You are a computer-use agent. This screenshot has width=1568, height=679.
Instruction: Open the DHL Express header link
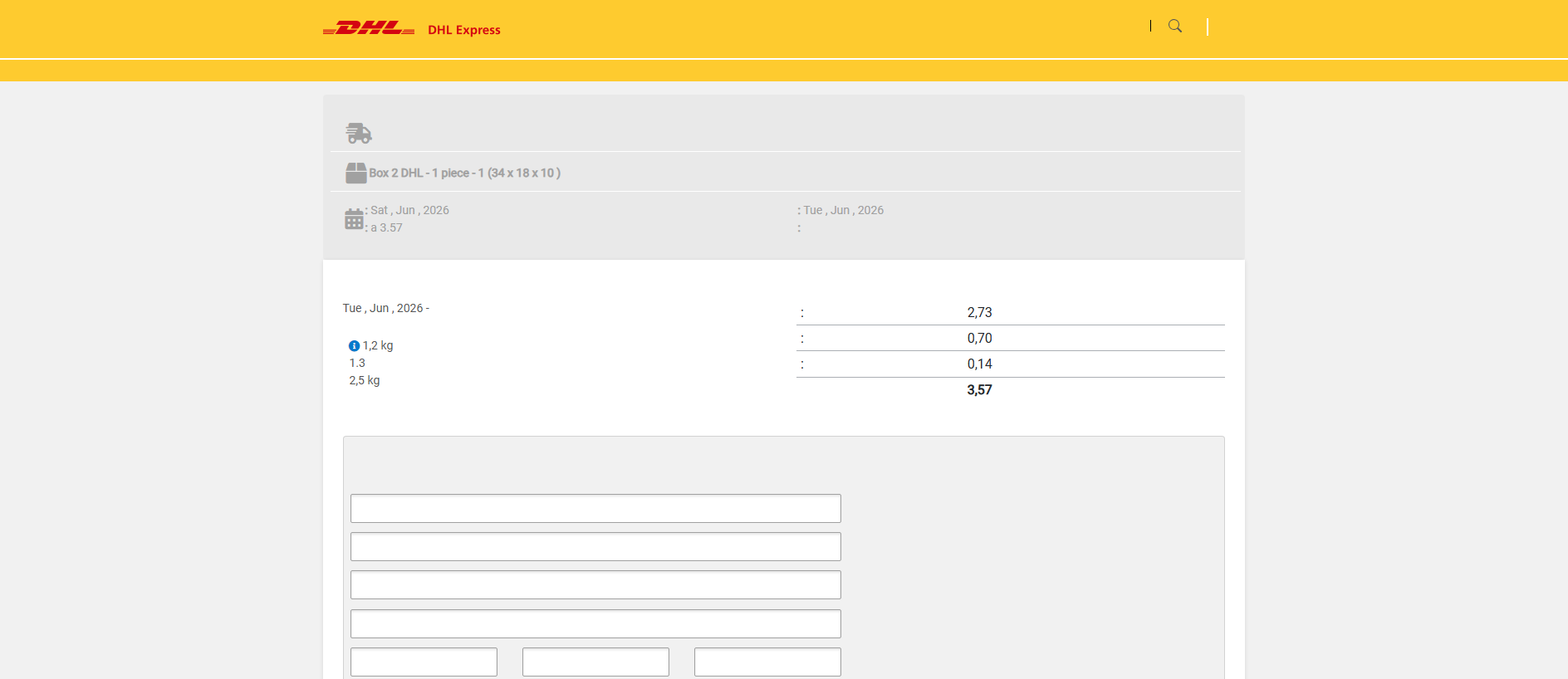click(464, 30)
